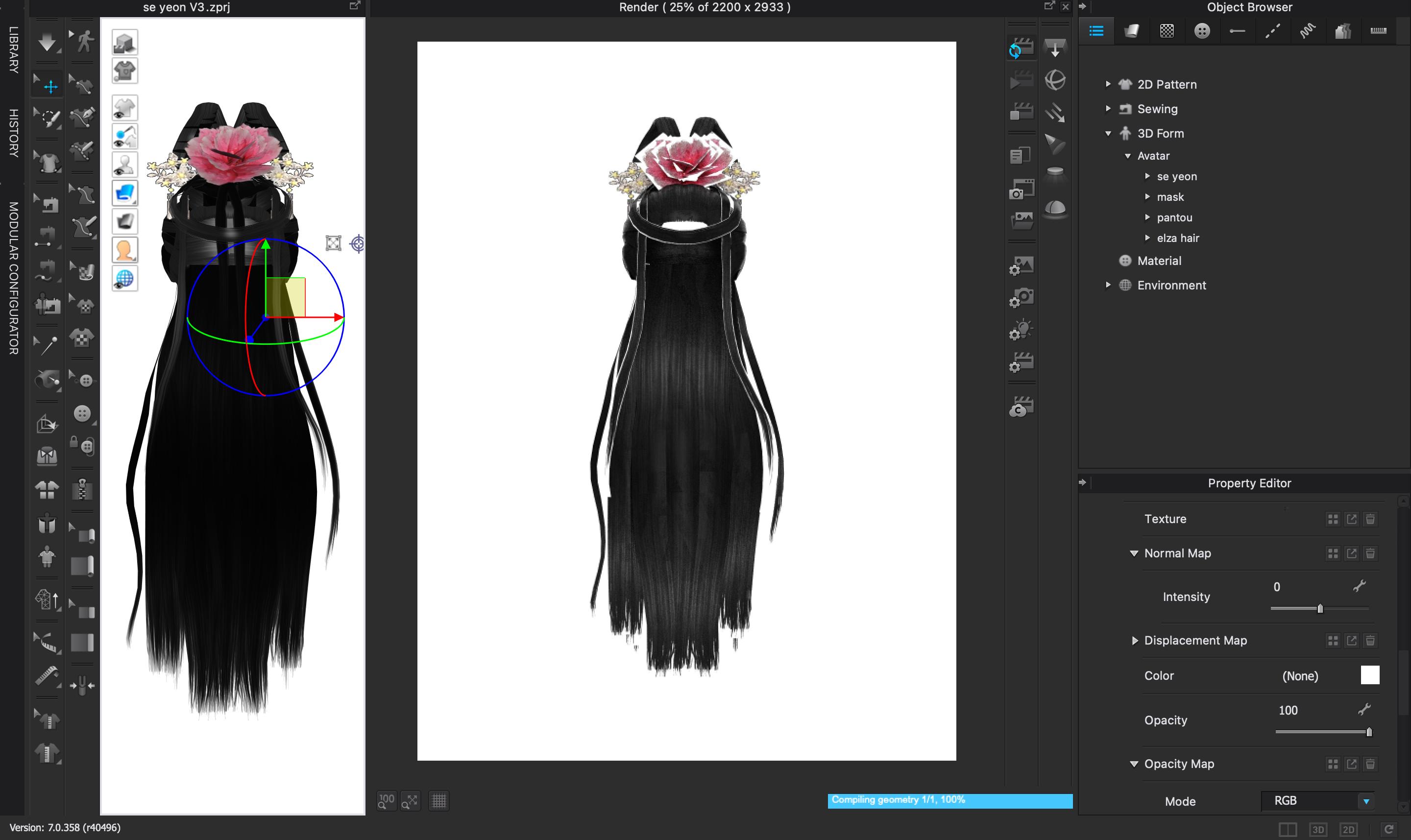Viewport: 1411px width, 840px height.
Task: Activate the Segment Sewing machine tool
Action: pyautogui.click(x=48, y=204)
